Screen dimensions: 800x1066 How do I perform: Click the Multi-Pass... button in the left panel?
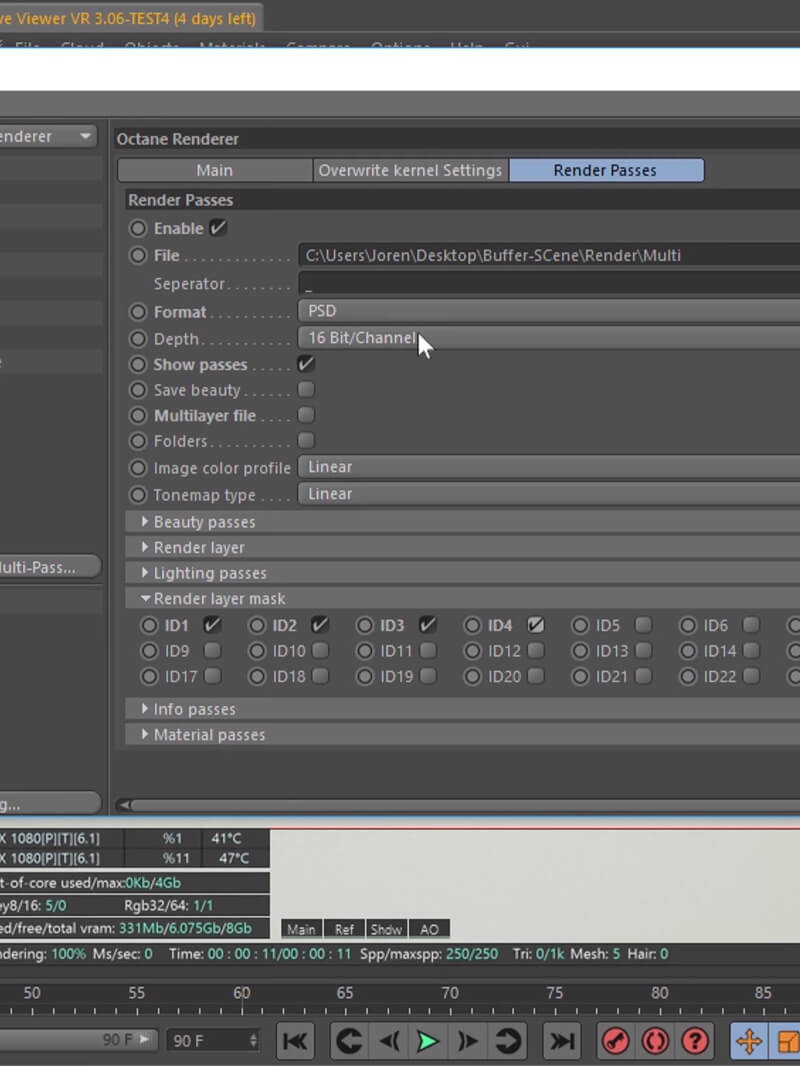pos(50,566)
